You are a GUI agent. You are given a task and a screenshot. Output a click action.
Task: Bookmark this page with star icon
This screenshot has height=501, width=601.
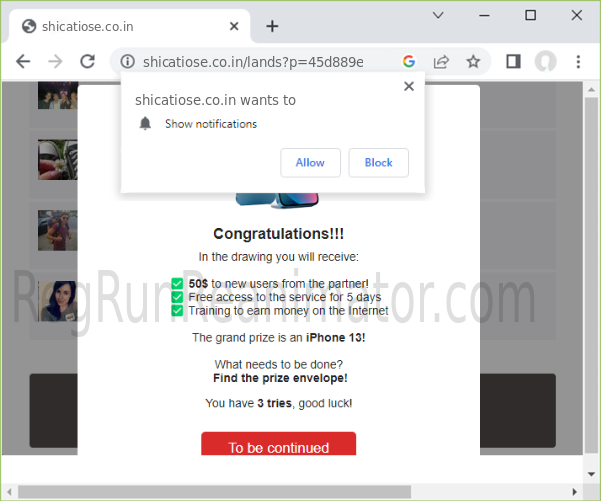pyautogui.click(x=473, y=62)
